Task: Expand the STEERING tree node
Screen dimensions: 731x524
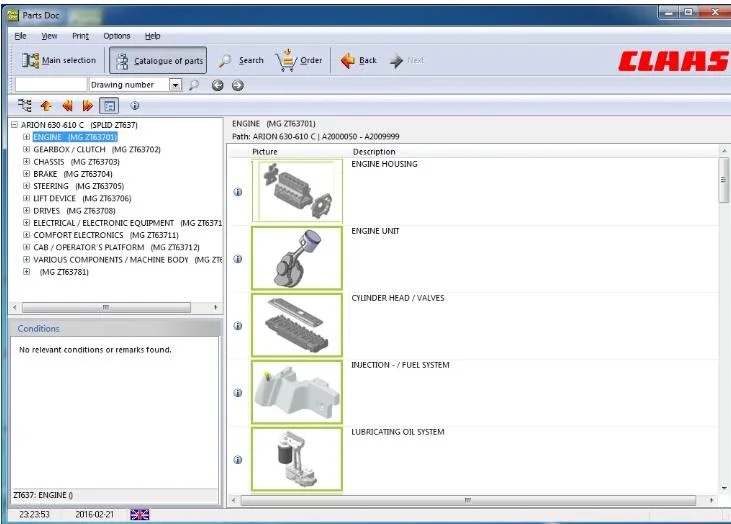Action: (x=27, y=186)
